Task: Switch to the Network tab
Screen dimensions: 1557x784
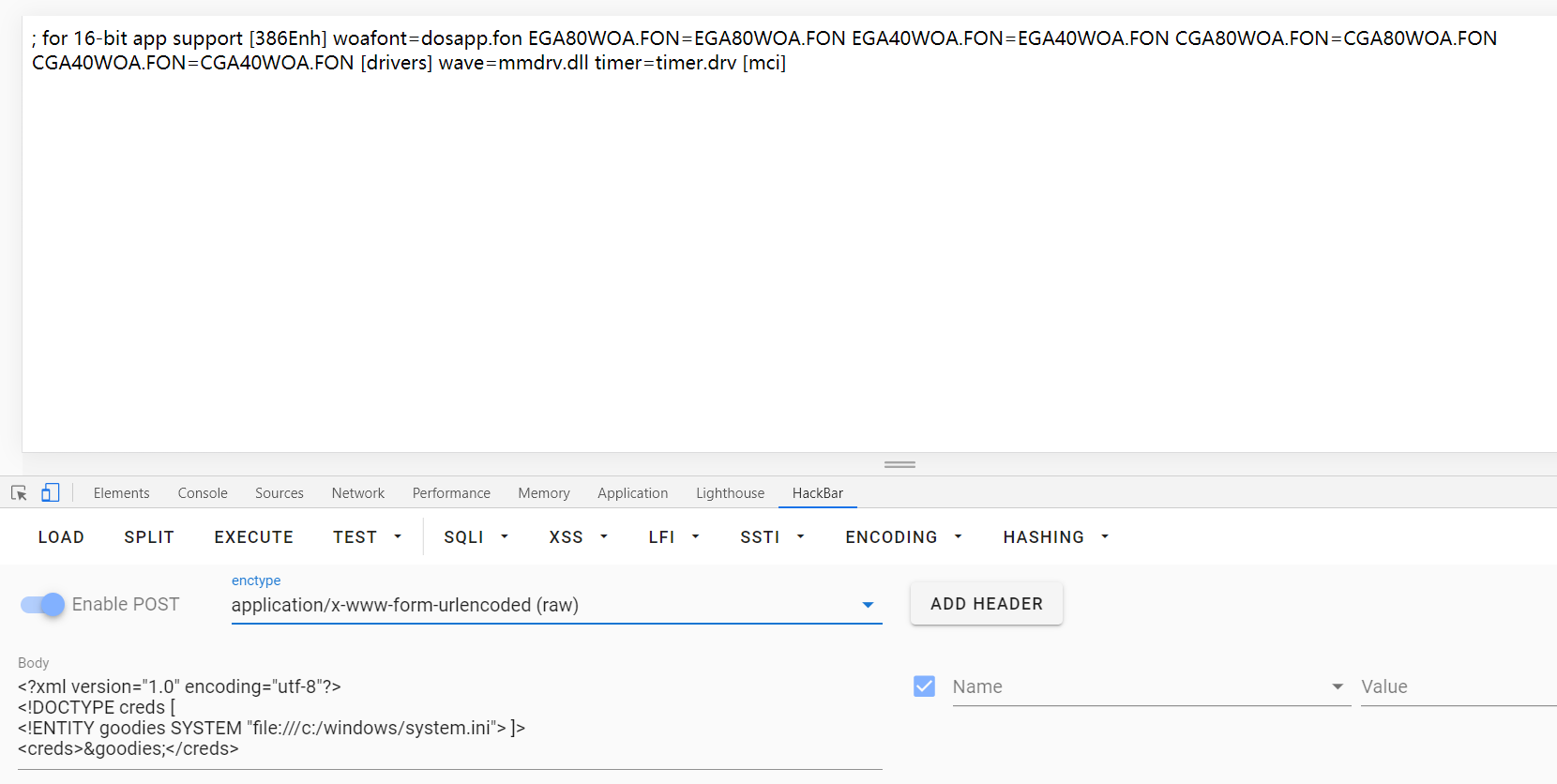Action: tap(358, 493)
